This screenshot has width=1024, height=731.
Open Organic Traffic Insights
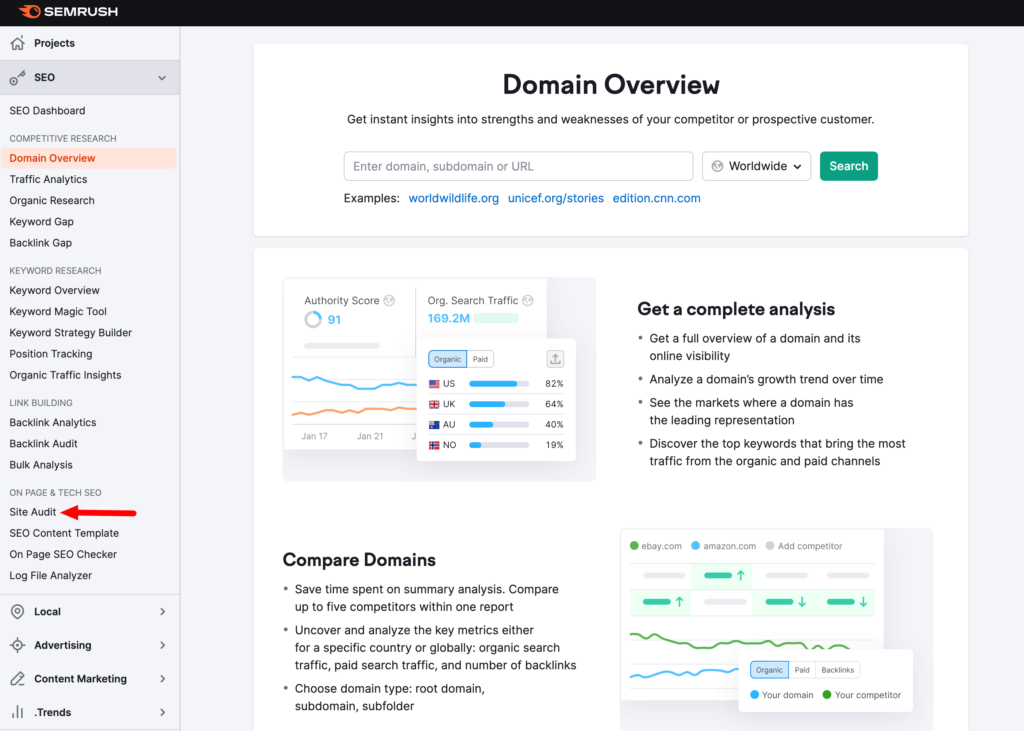pos(65,375)
